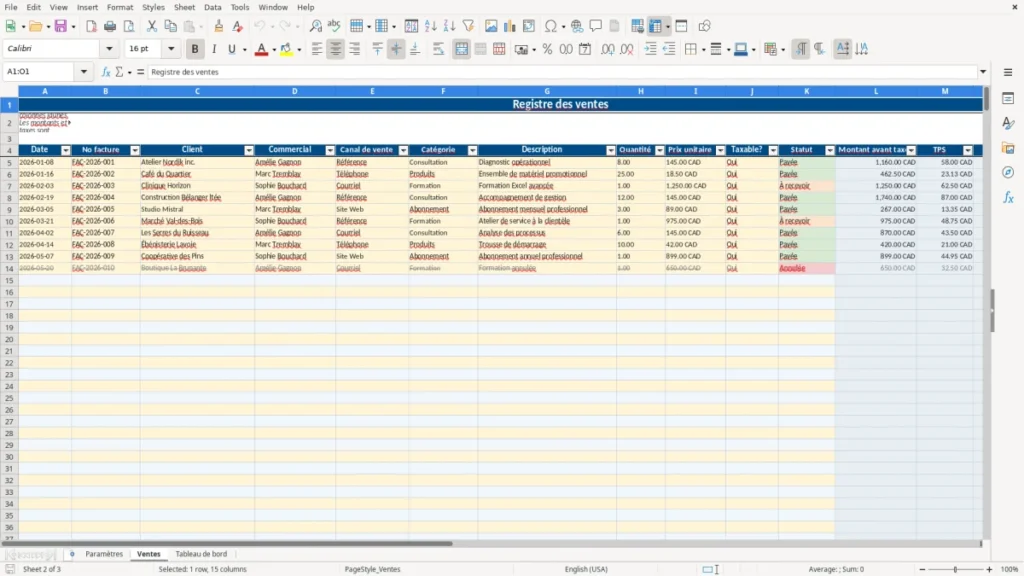Open the Tools menu
This screenshot has width=1024, height=576.
click(240, 7)
